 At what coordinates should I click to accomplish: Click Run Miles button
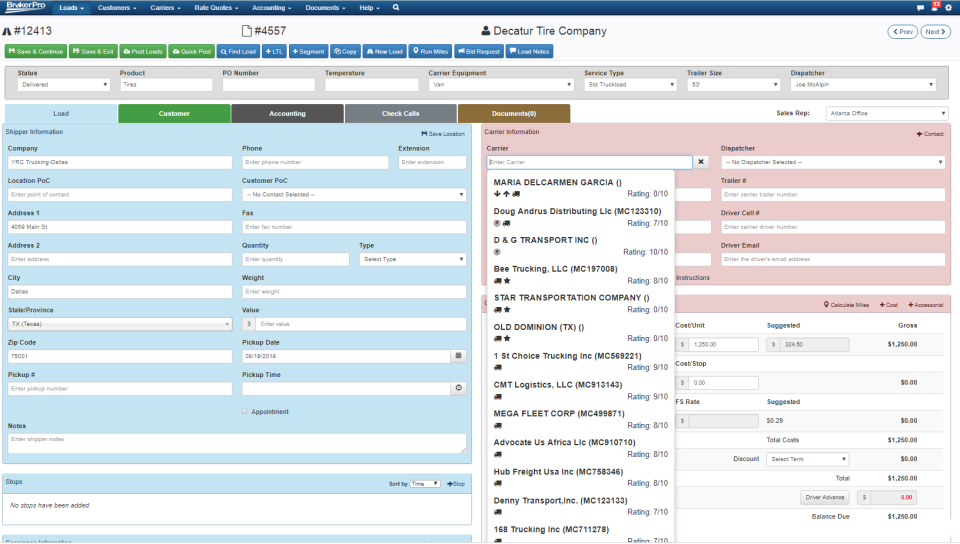(430, 51)
